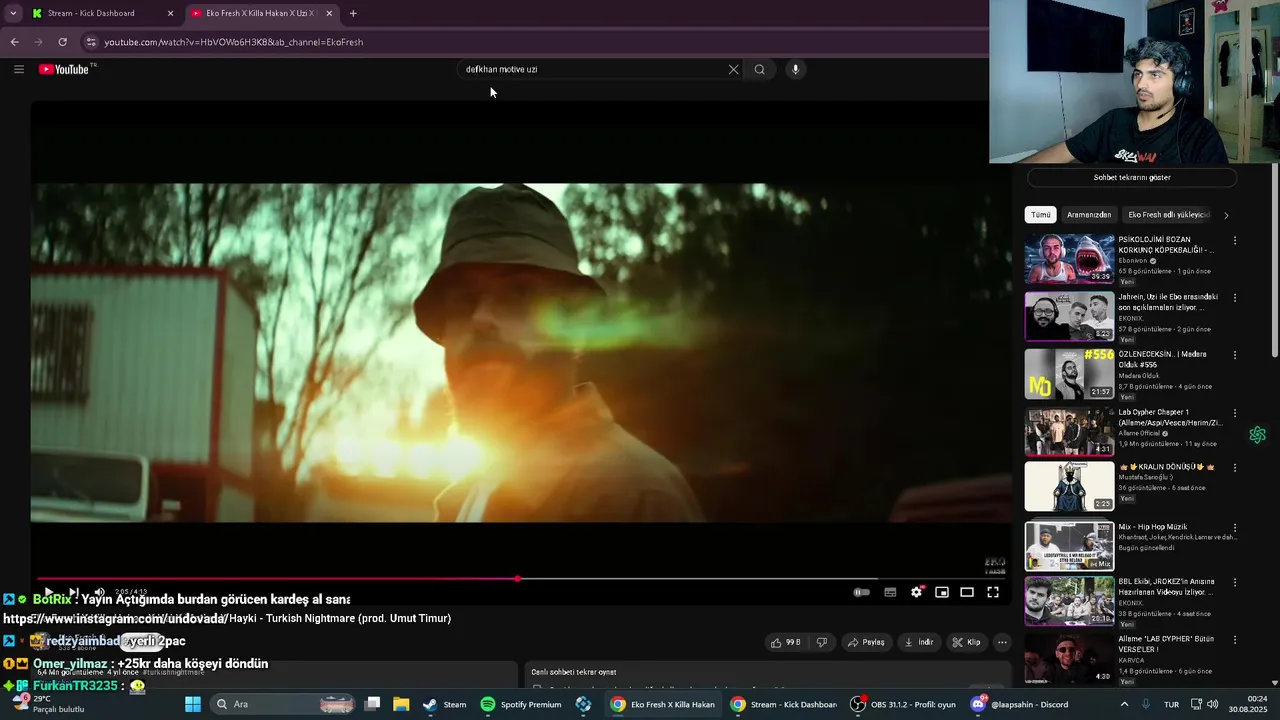The width and height of the screenshot is (1280, 720).
Task: Click 'Sohbet tekrarını göster' button
Action: [1132, 177]
